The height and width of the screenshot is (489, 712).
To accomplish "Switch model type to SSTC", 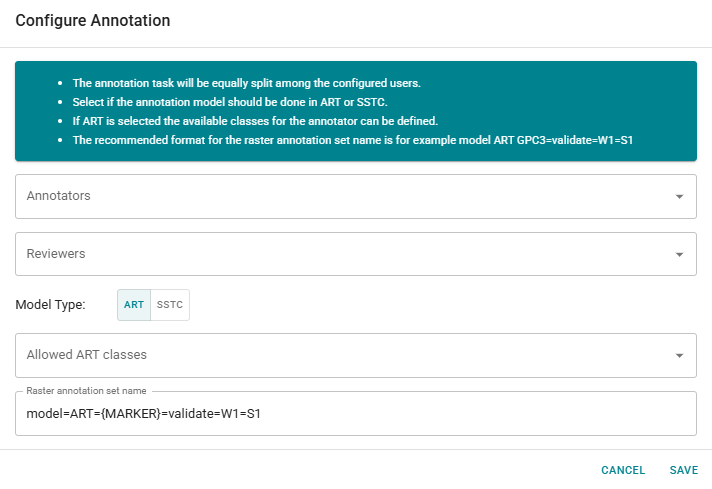I will point(170,305).
